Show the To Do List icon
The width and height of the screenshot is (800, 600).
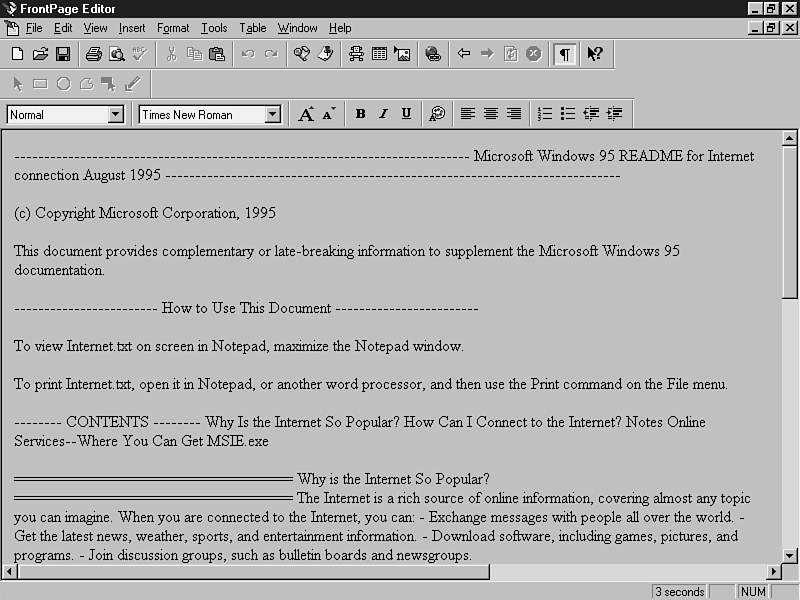tap(325, 54)
